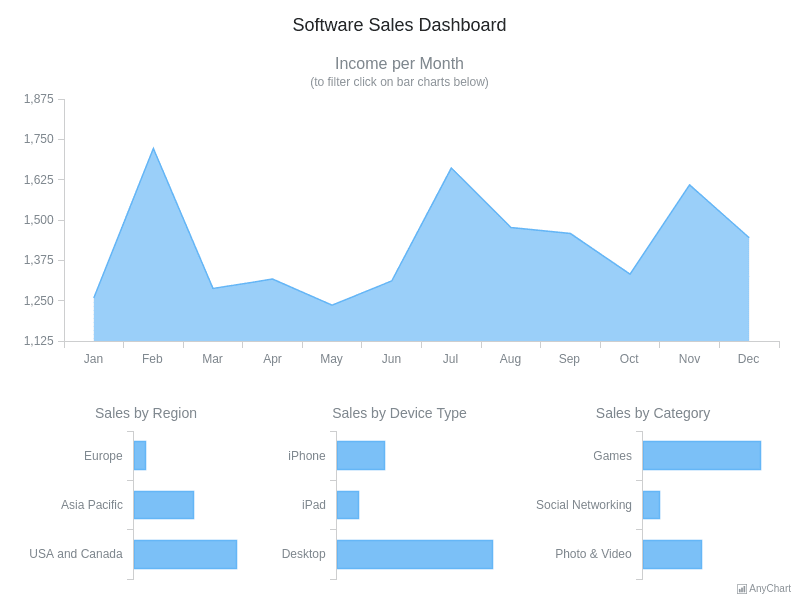Click the Social Networking bar
Viewport: 800px width, 600px height.
click(x=652, y=504)
